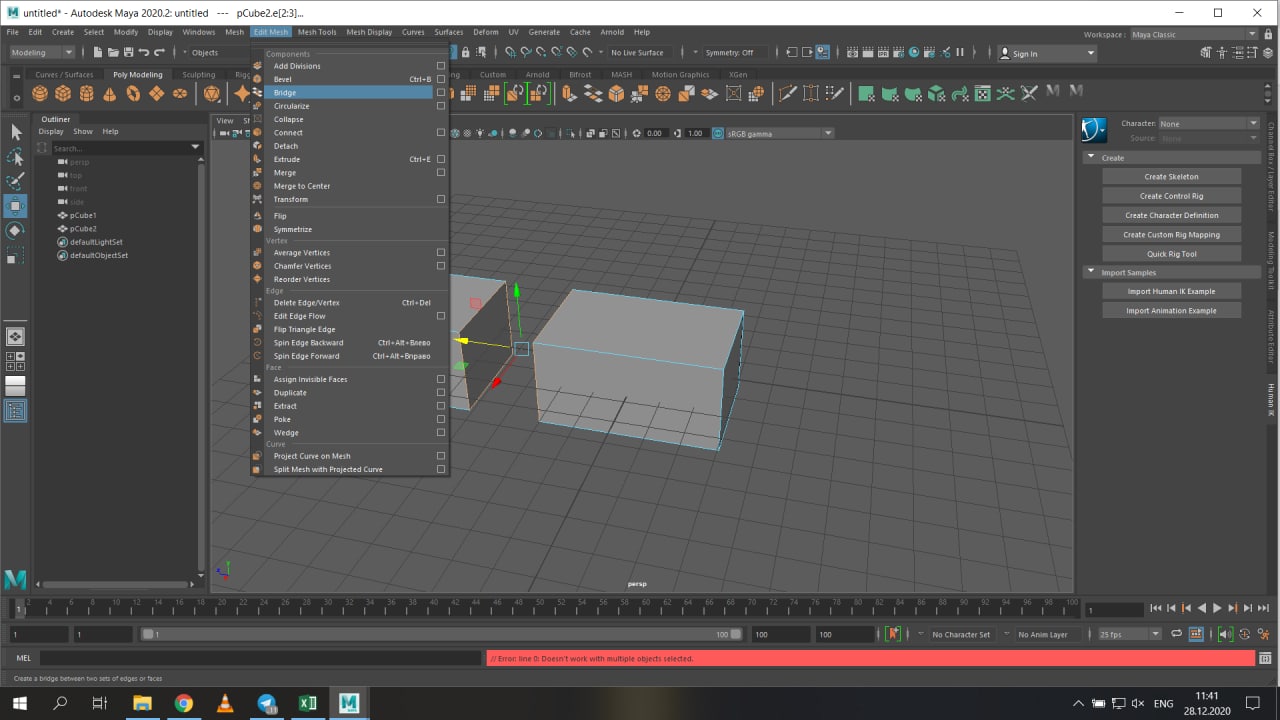1280x720 pixels.
Task: Open Excel from the Windows taskbar
Action: click(x=307, y=703)
